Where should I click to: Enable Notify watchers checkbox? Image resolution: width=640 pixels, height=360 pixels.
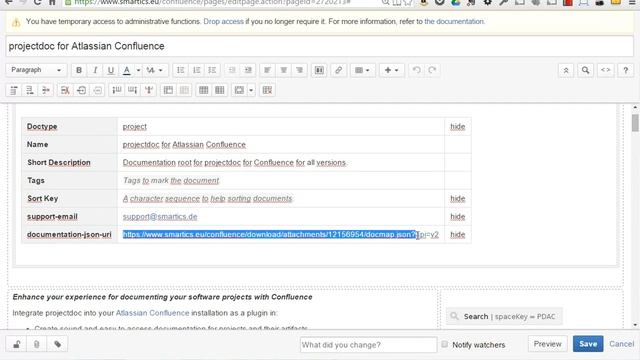point(444,344)
